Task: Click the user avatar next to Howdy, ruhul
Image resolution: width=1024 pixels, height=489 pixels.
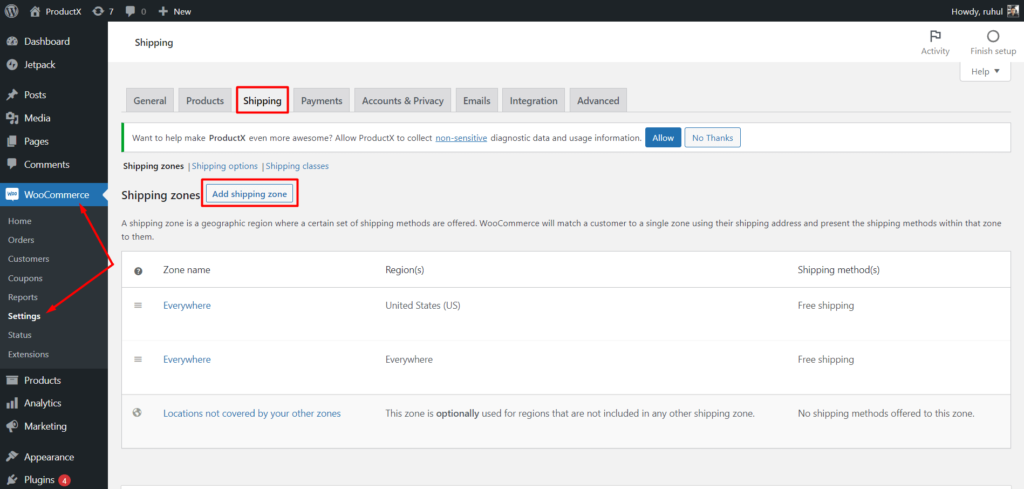Action: (1012, 11)
